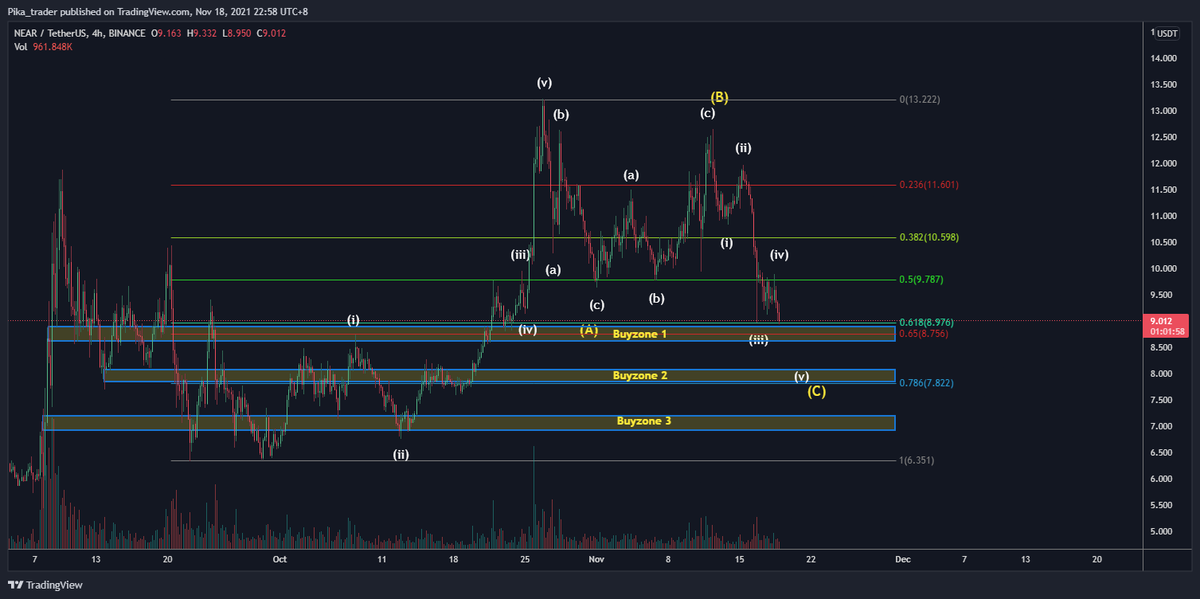Click the Buyzone 3 rectangle label
This screenshot has height=599, width=1200.
point(644,422)
